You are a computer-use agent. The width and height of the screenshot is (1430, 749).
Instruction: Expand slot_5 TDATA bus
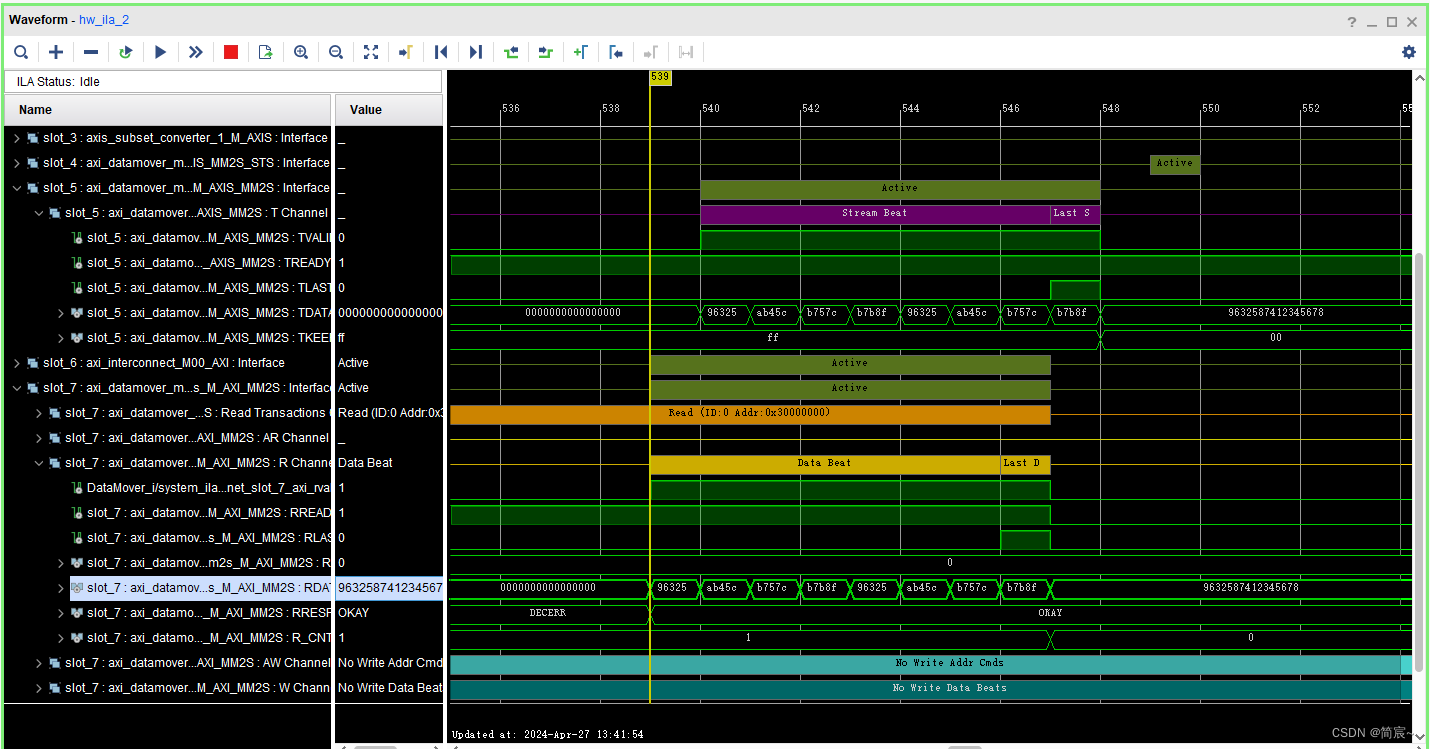(61, 313)
